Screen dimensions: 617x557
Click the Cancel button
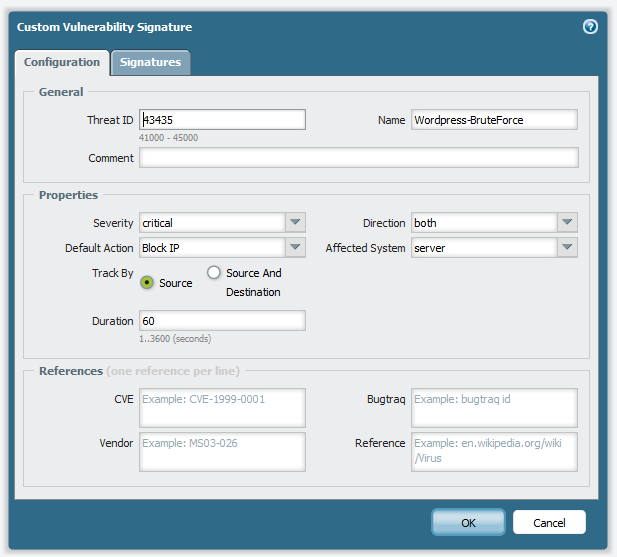[x=549, y=522]
